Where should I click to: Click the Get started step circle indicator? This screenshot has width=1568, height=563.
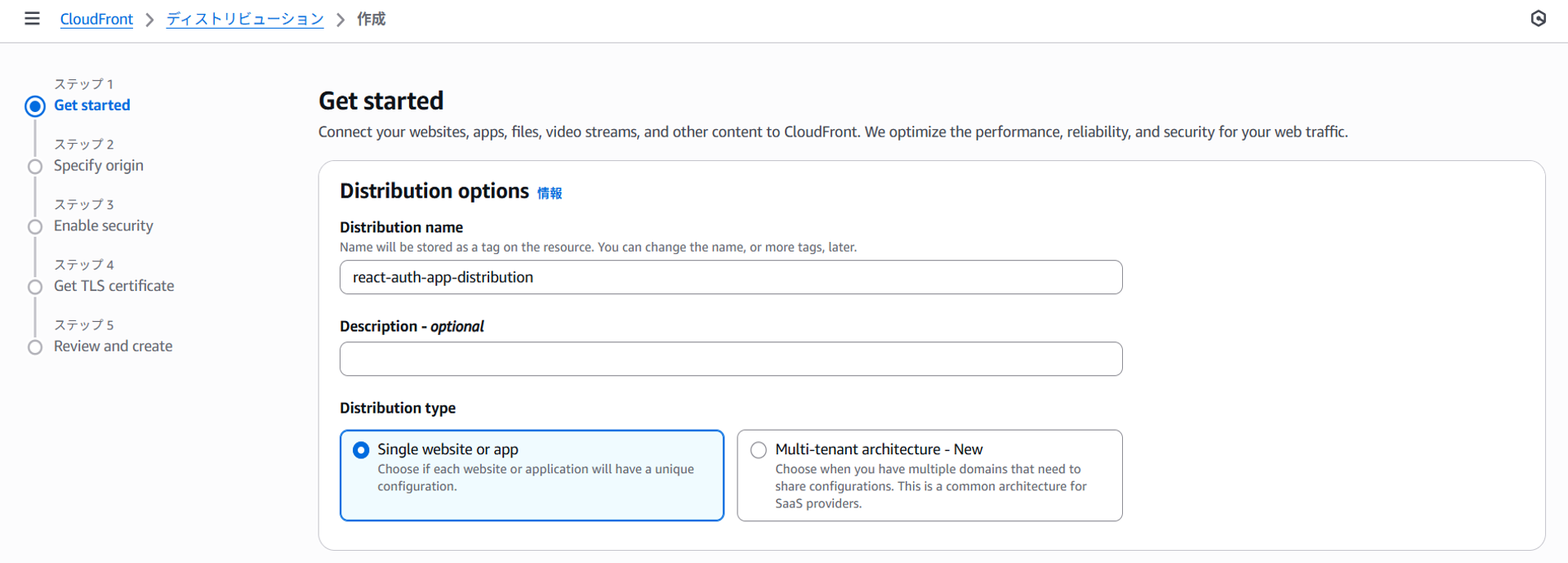tap(35, 106)
